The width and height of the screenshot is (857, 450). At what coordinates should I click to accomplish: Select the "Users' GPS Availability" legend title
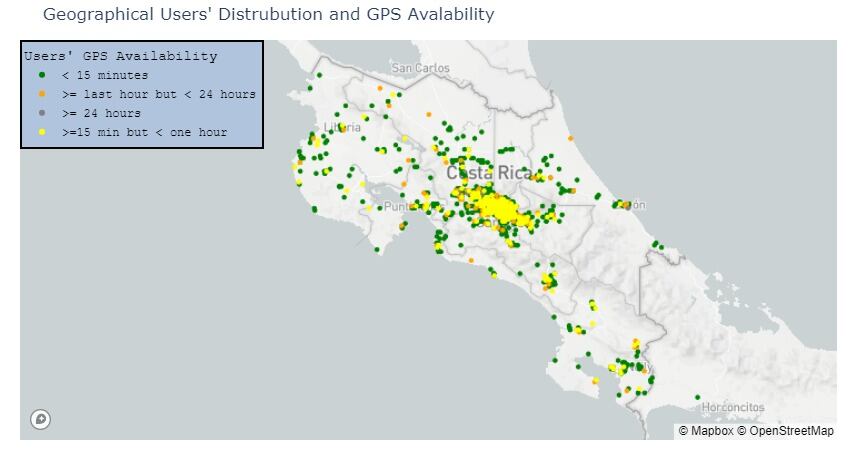pyautogui.click(x=120, y=56)
